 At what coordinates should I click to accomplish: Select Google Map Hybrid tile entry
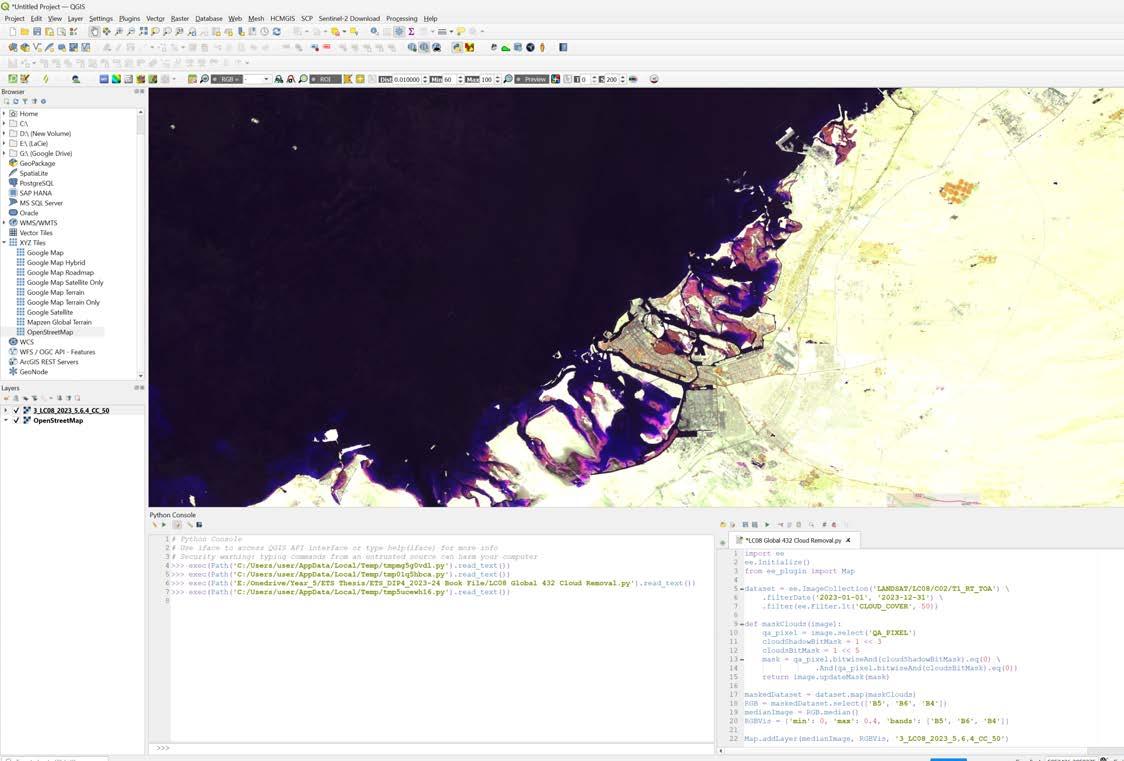(55, 262)
